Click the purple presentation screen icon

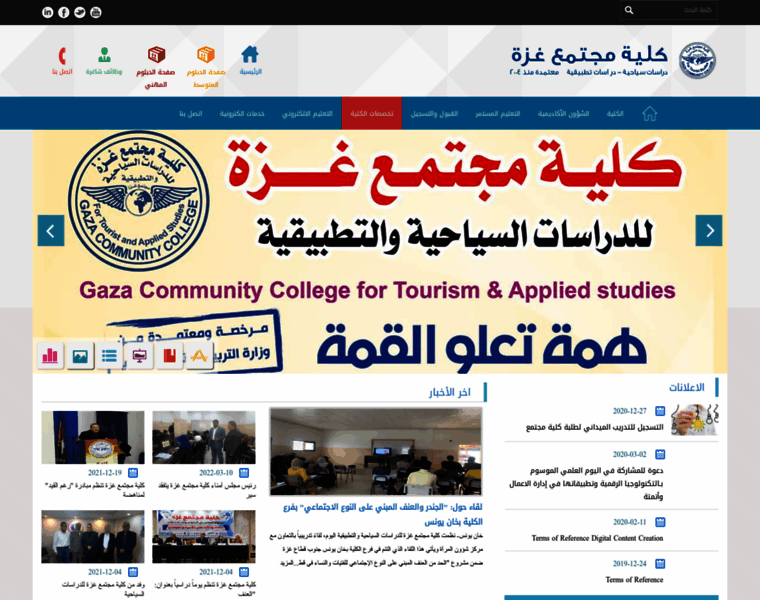tap(140, 356)
